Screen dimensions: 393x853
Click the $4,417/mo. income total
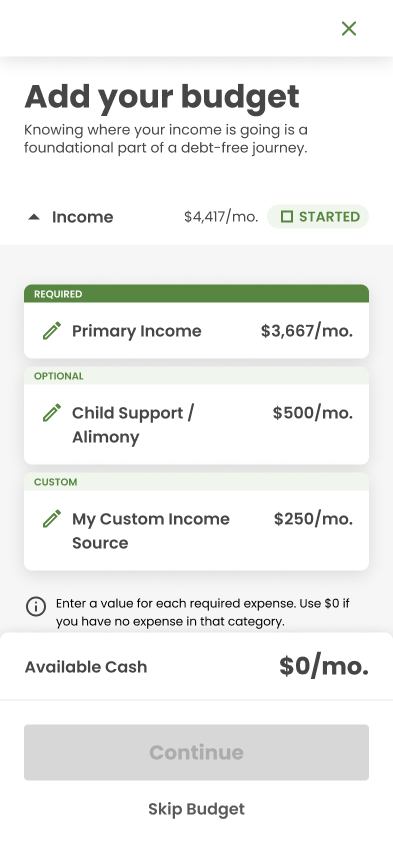[221, 217]
